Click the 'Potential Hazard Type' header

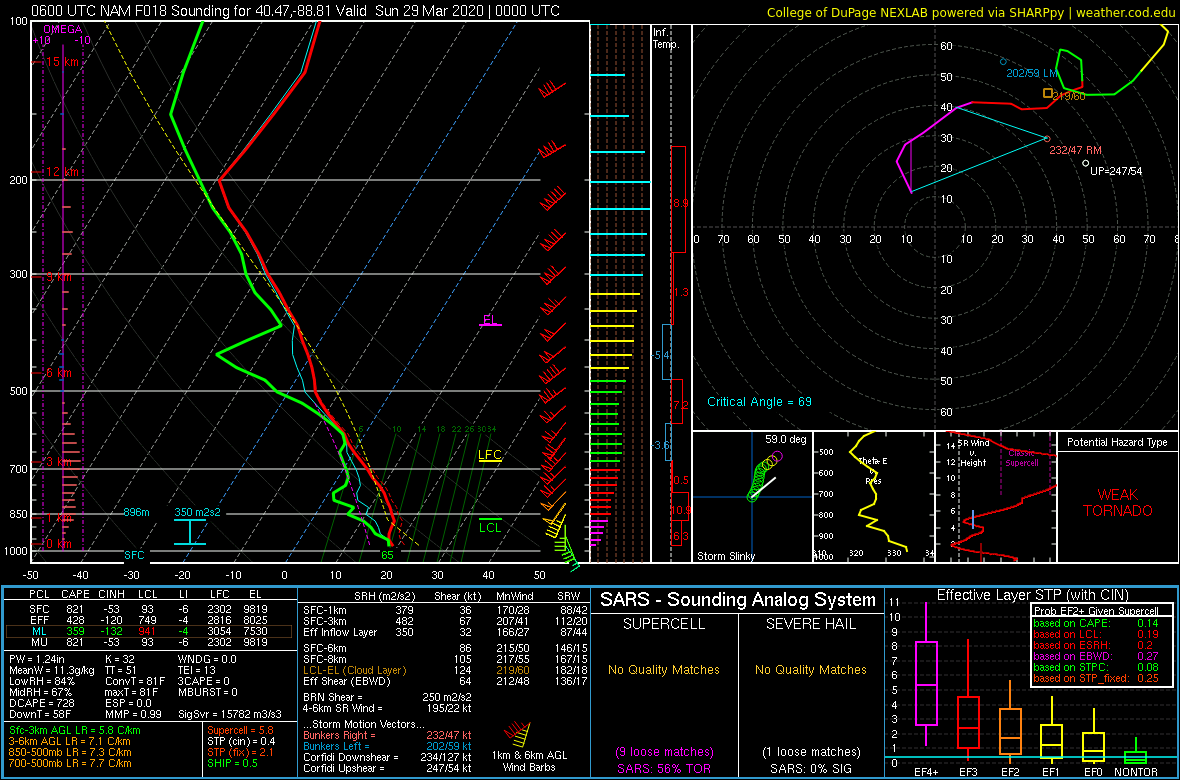pyautogui.click(x=1117, y=443)
